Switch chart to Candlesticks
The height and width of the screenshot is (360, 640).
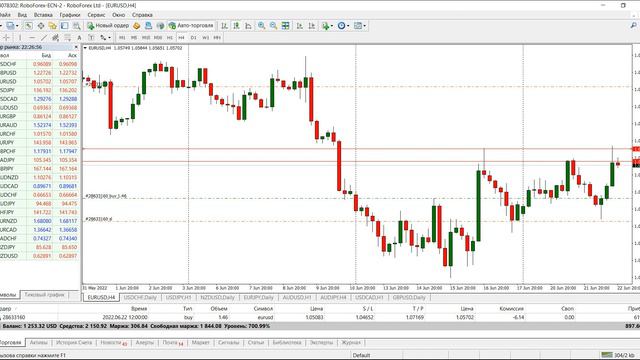coord(236,26)
